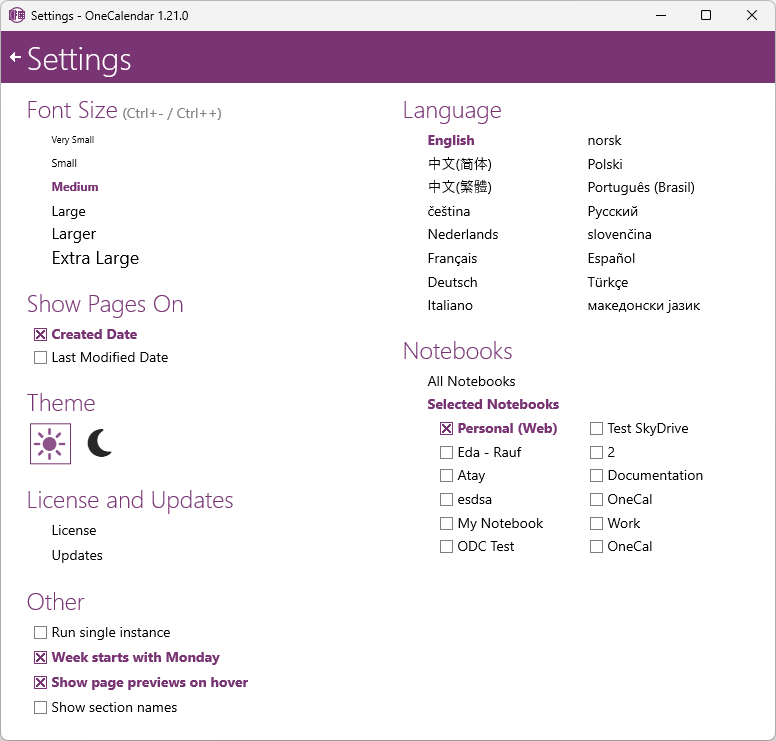Choose Small font size
Viewport: 776px width, 741px height.
pyautogui.click(x=64, y=163)
